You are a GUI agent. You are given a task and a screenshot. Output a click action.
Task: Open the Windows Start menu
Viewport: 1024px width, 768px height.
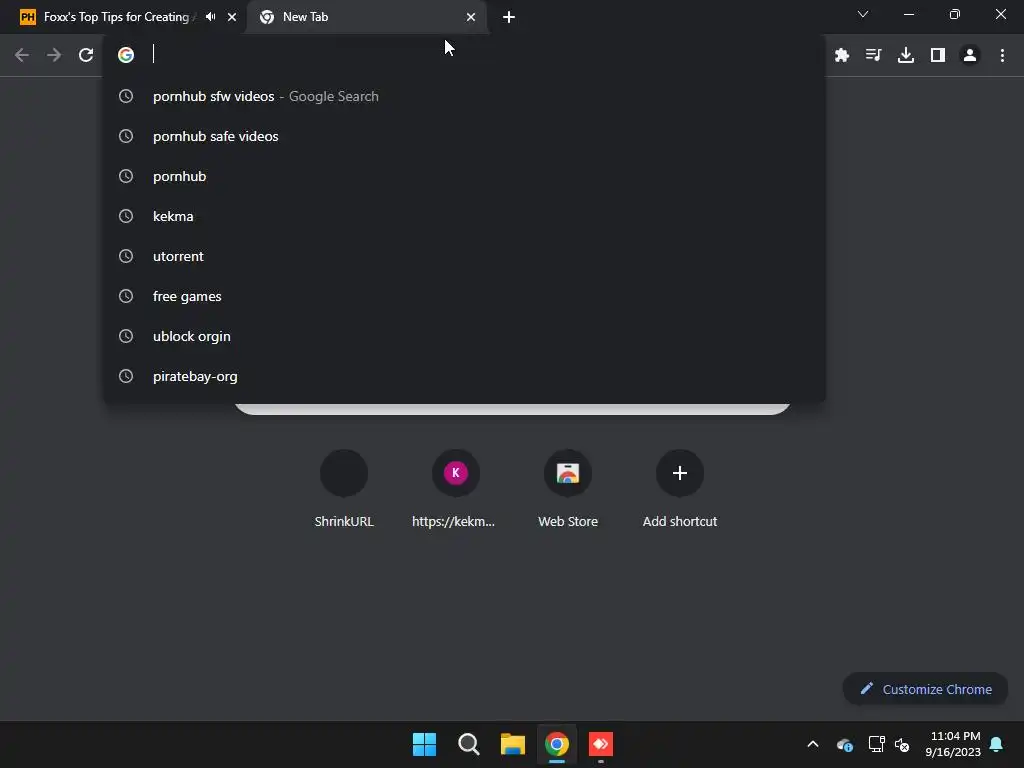click(424, 744)
